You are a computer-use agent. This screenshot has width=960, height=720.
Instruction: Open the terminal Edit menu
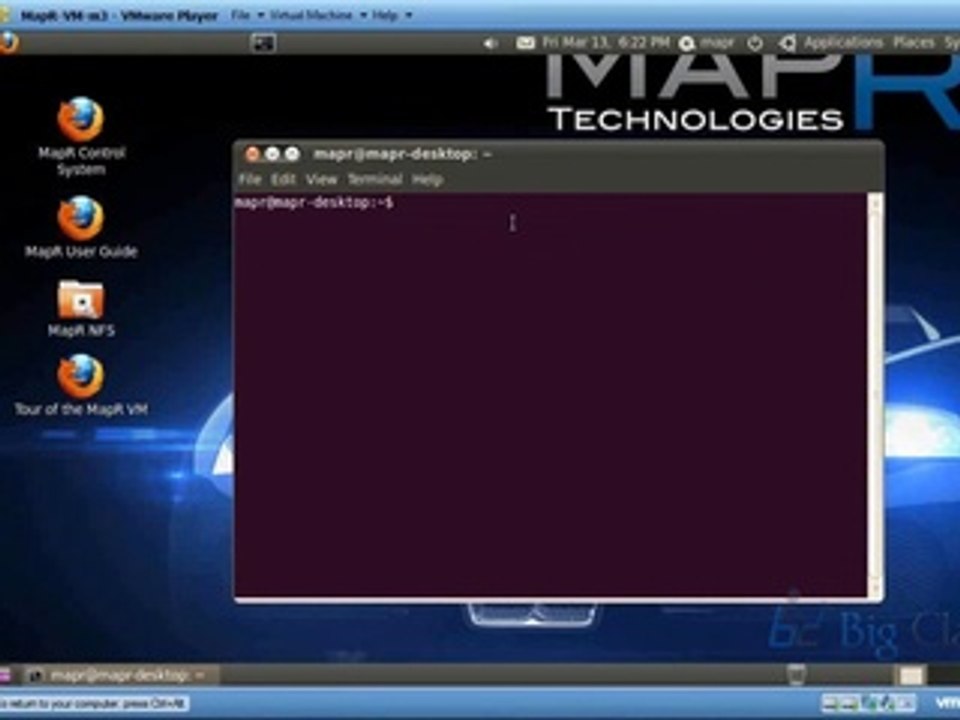(283, 179)
